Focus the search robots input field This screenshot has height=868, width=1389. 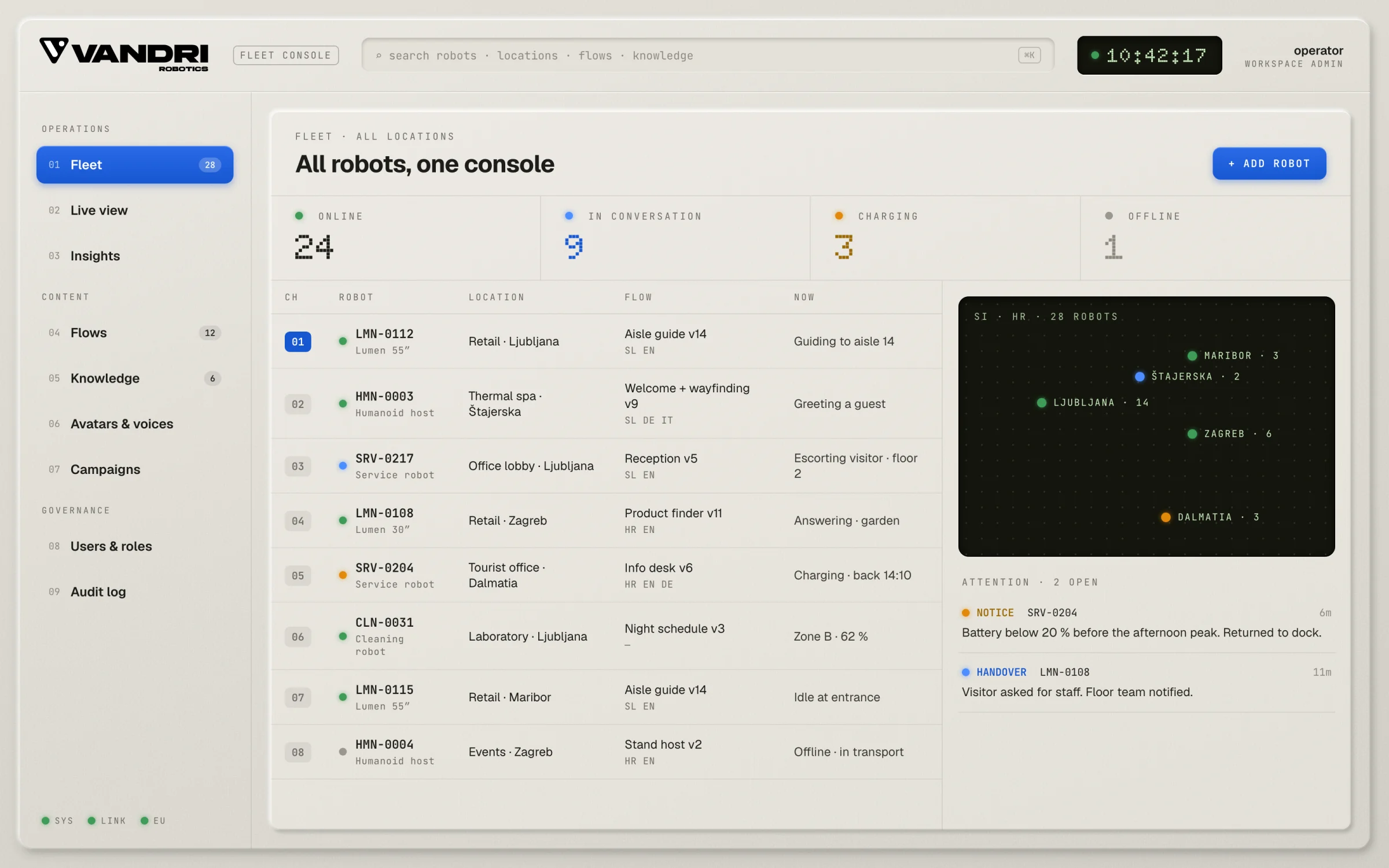click(x=707, y=55)
